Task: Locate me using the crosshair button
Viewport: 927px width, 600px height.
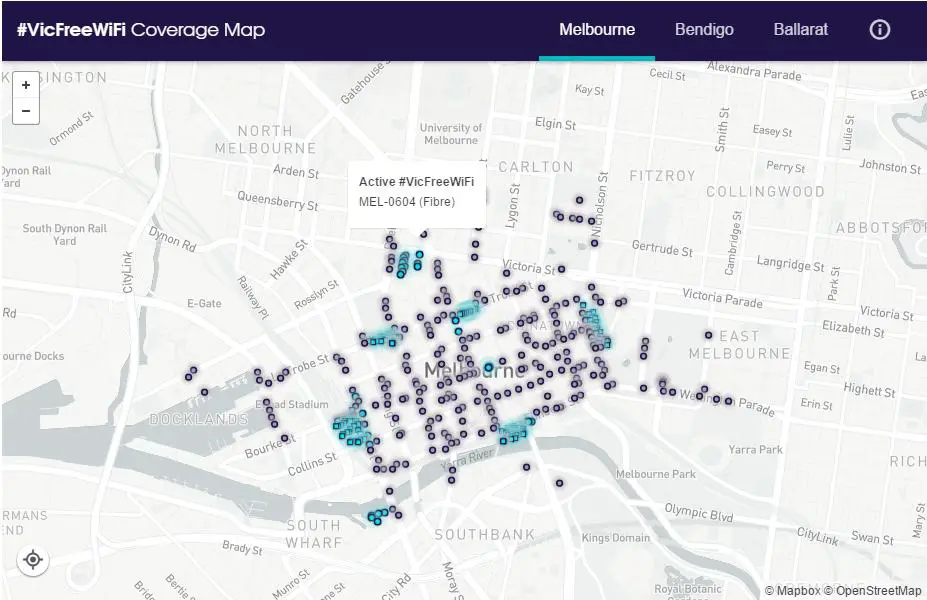Action: 33,559
